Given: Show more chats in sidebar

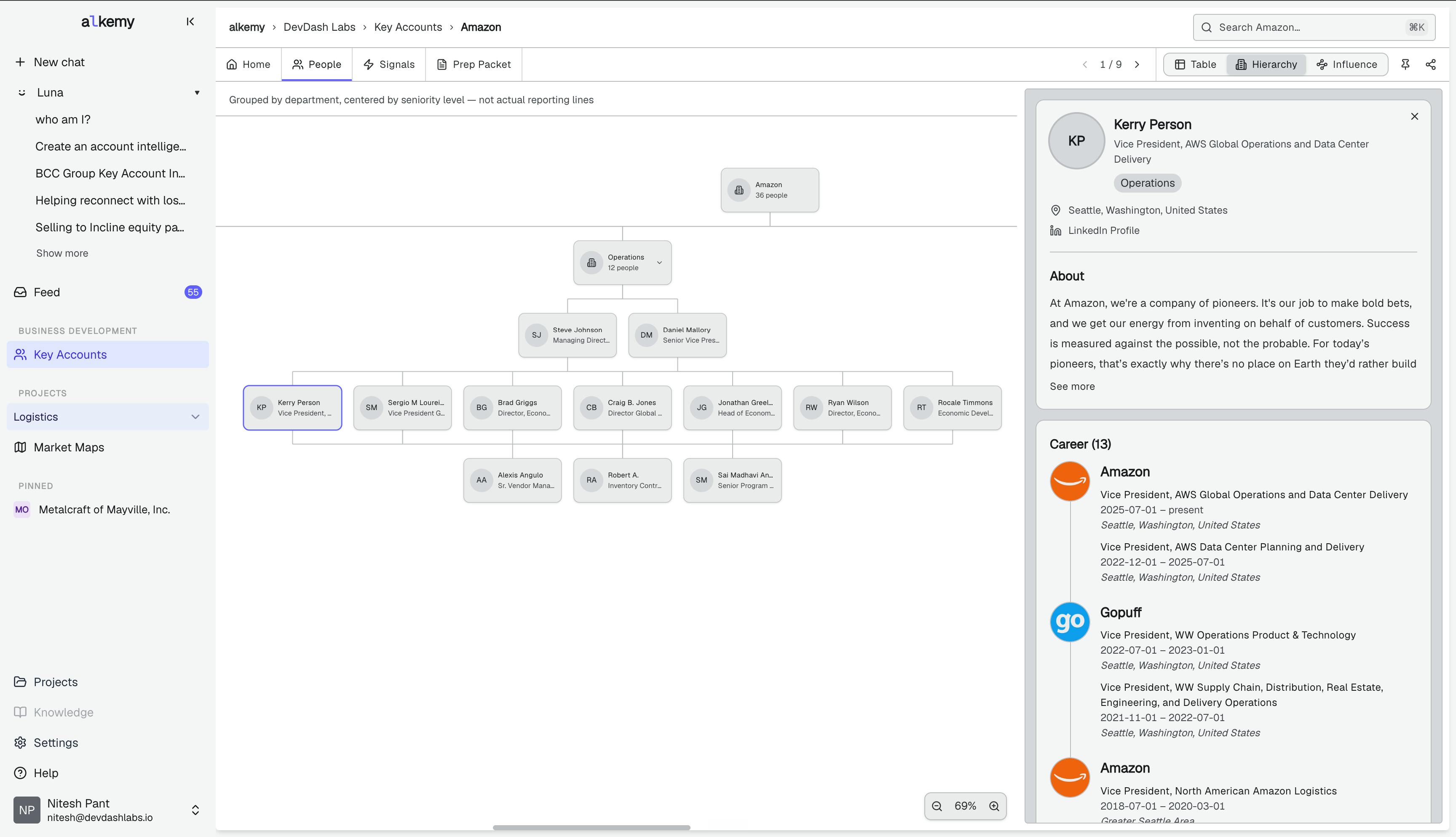Looking at the screenshot, I should [x=62, y=254].
